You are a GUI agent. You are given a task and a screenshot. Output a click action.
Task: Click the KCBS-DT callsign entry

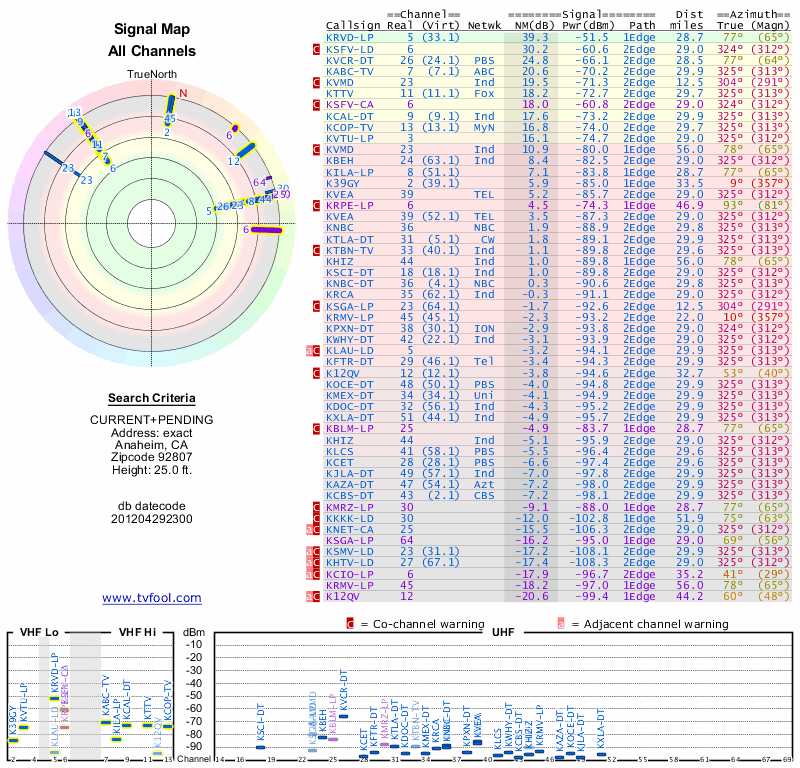pyautogui.click(x=350, y=495)
